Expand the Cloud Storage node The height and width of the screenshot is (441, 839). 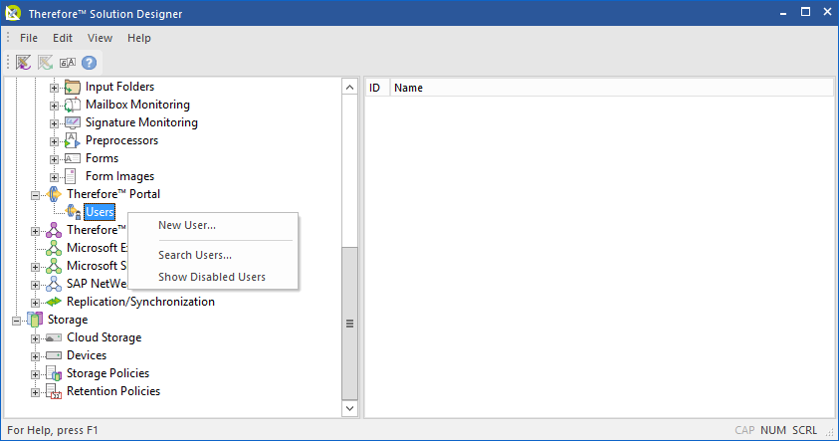[x=35, y=338]
